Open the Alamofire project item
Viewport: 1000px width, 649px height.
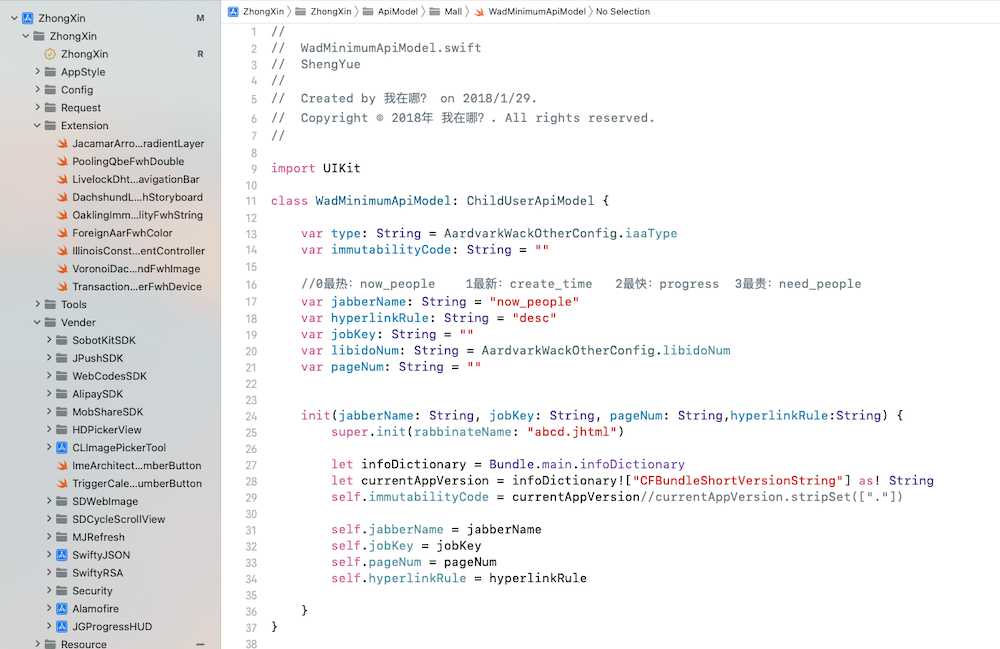pyautogui.click(x=95, y=608)
